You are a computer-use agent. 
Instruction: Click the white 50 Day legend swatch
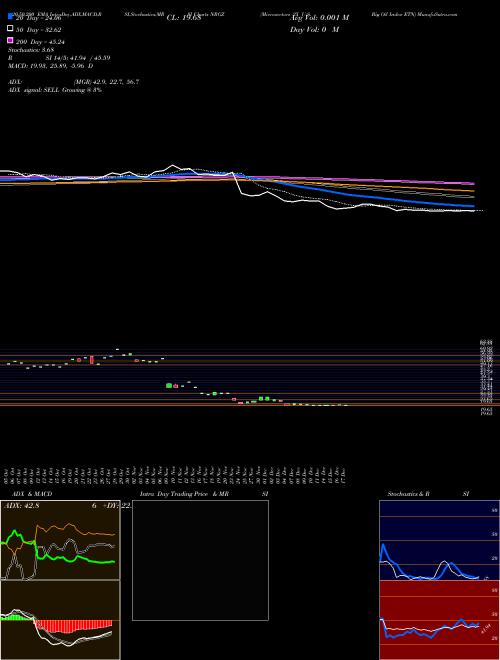[x=10, y=29]
